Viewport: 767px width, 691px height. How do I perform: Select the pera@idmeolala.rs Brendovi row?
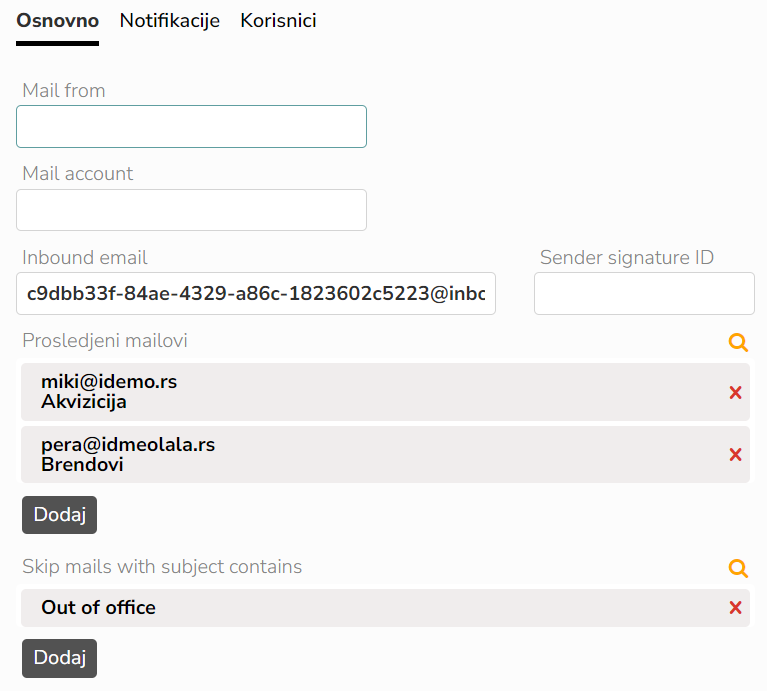(x=385, y=454)
